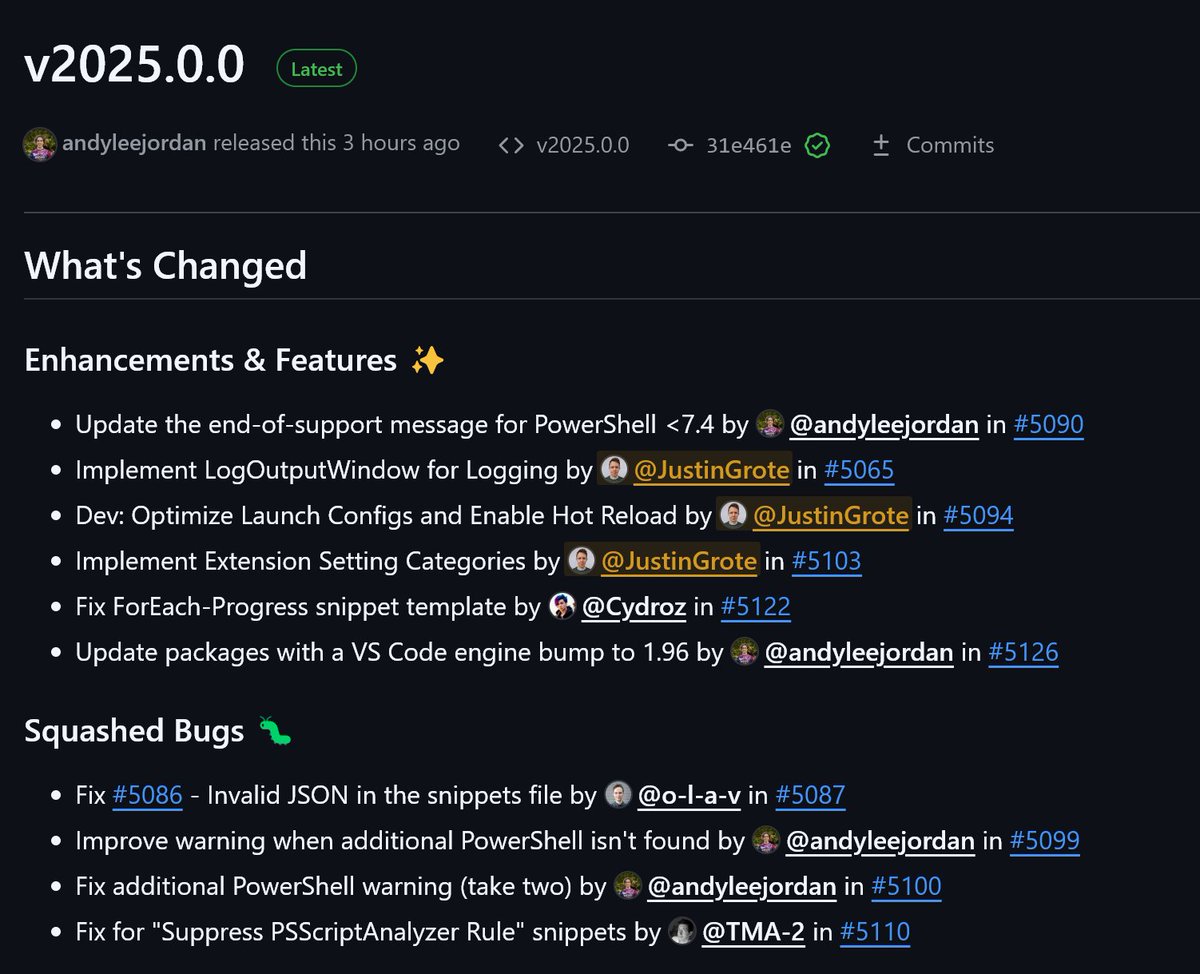Click the green verified checkmark badge
Image resolution: width=1200 pixels, height=974 pixels.
pyautogui.click(x=817, y=146)
